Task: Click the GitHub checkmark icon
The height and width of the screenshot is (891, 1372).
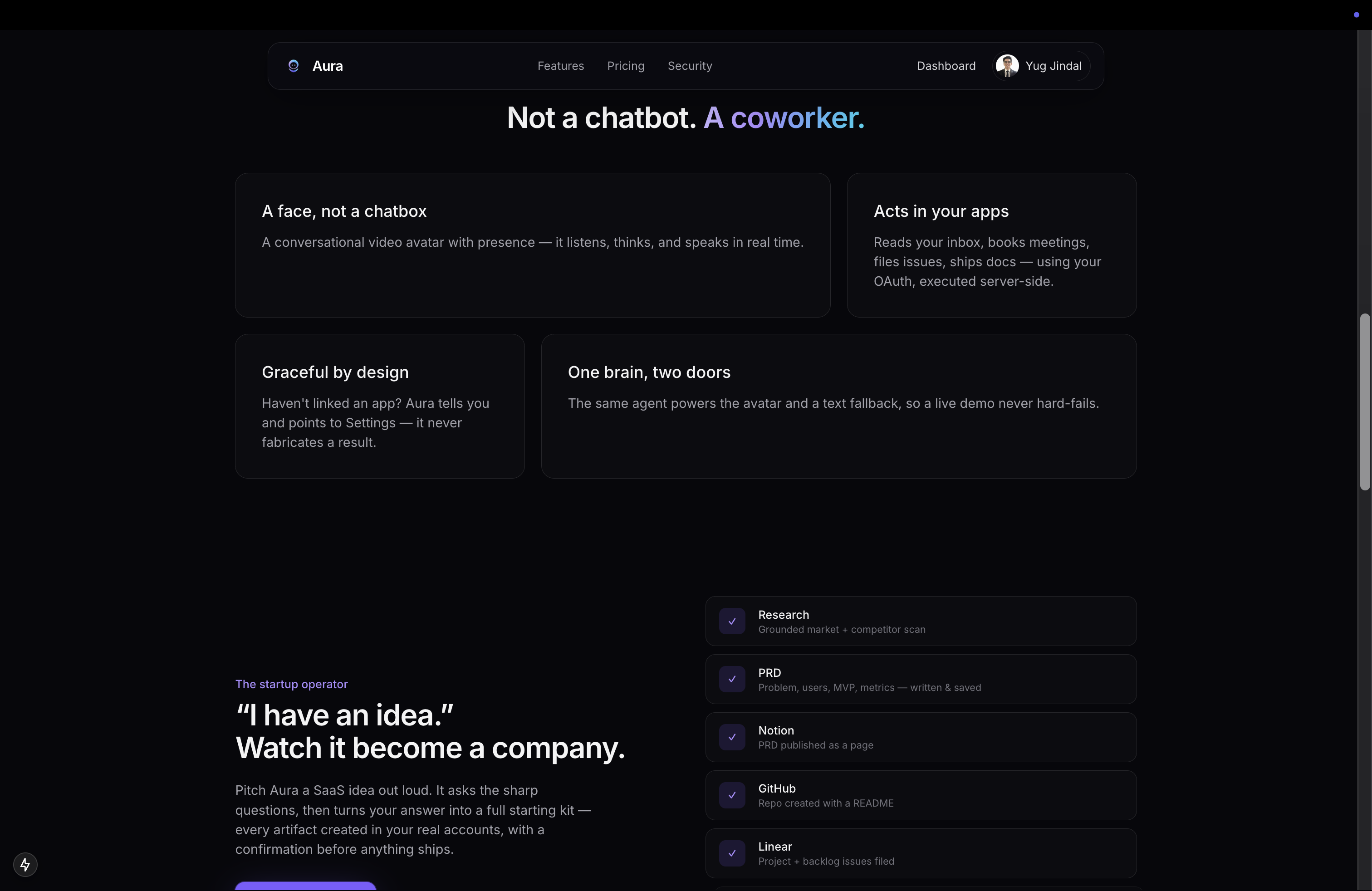Action: click(x=732, y=795)
